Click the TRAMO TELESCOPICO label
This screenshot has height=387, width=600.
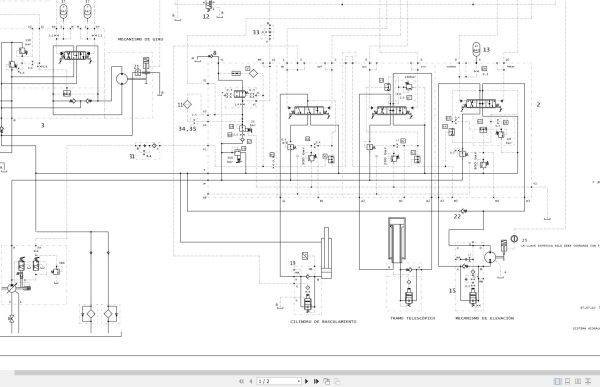click(412, 318)
